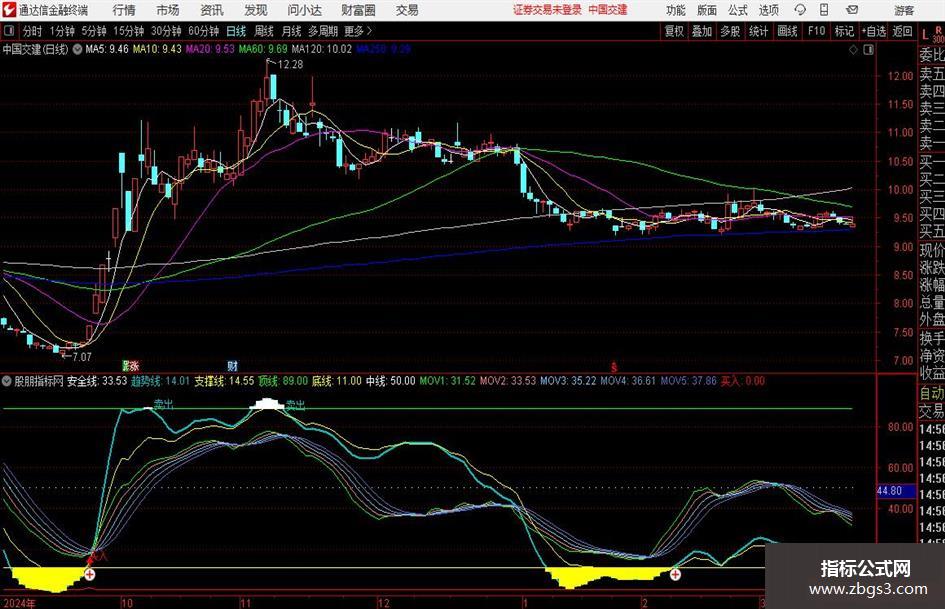This screenshot has width=945, height=609.
Task: Open the 公式 menu
Action: tap(738, 10)
